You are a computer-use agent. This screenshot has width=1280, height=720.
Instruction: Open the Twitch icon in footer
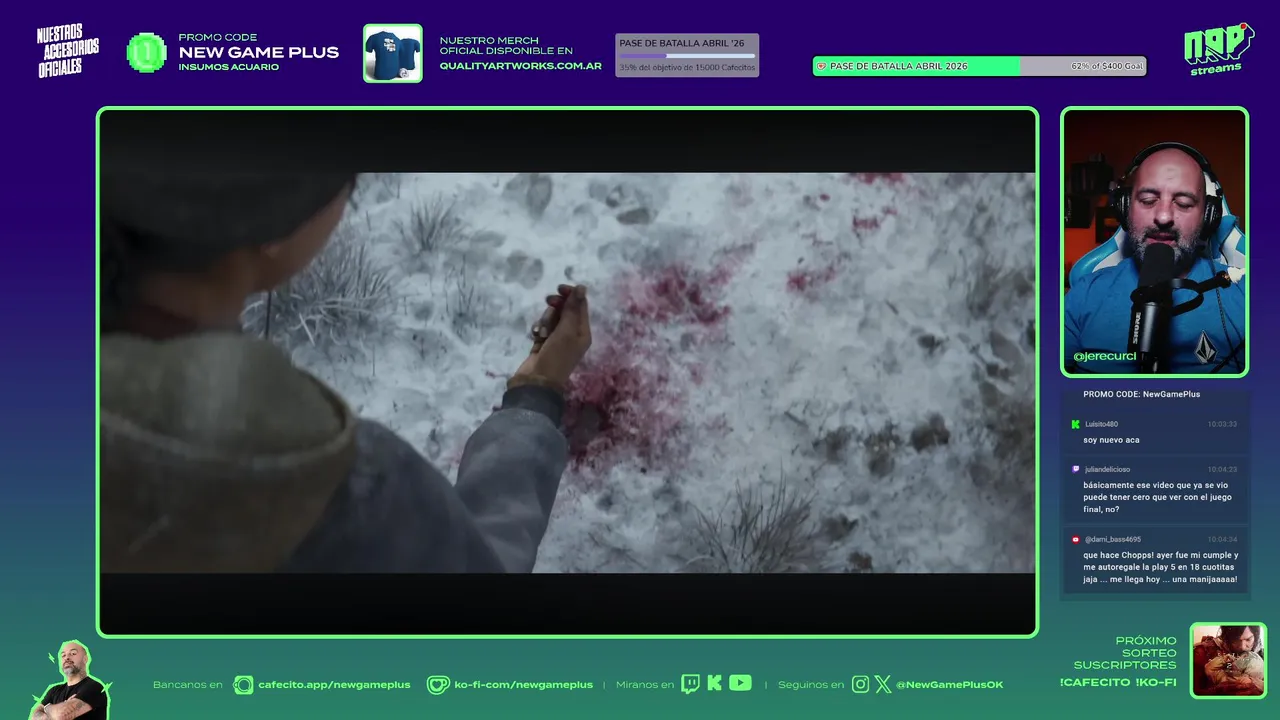click(x=690, y=684)
